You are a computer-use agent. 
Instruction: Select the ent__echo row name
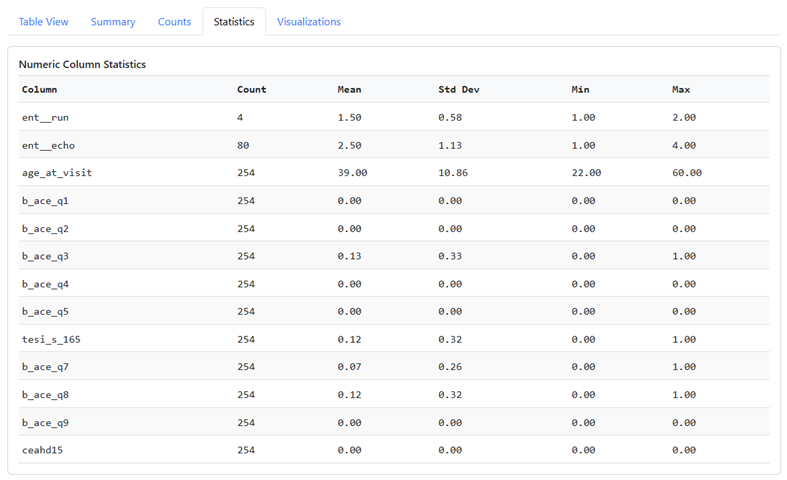point(48,146)
